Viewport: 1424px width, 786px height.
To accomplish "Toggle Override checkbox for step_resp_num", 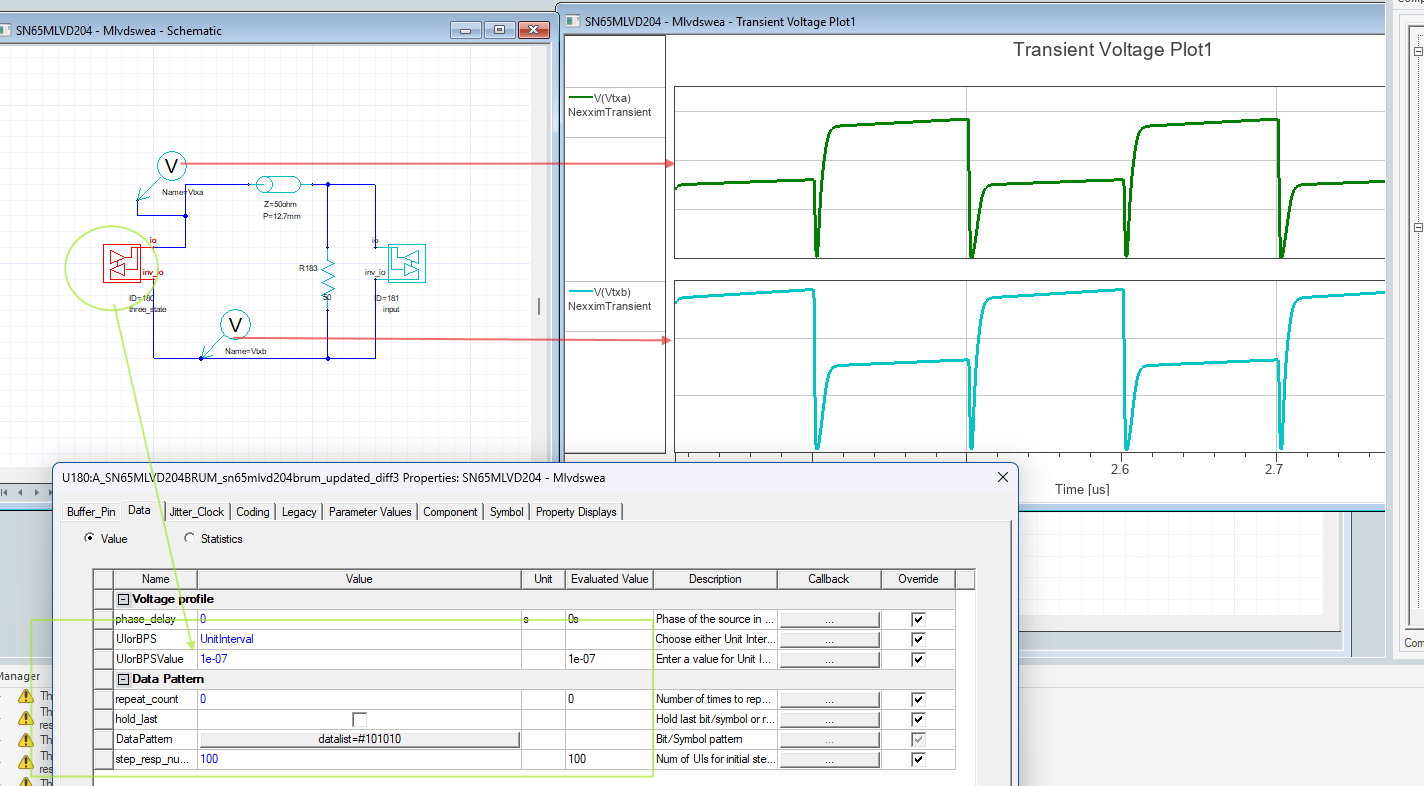I will tap(918, 759).
